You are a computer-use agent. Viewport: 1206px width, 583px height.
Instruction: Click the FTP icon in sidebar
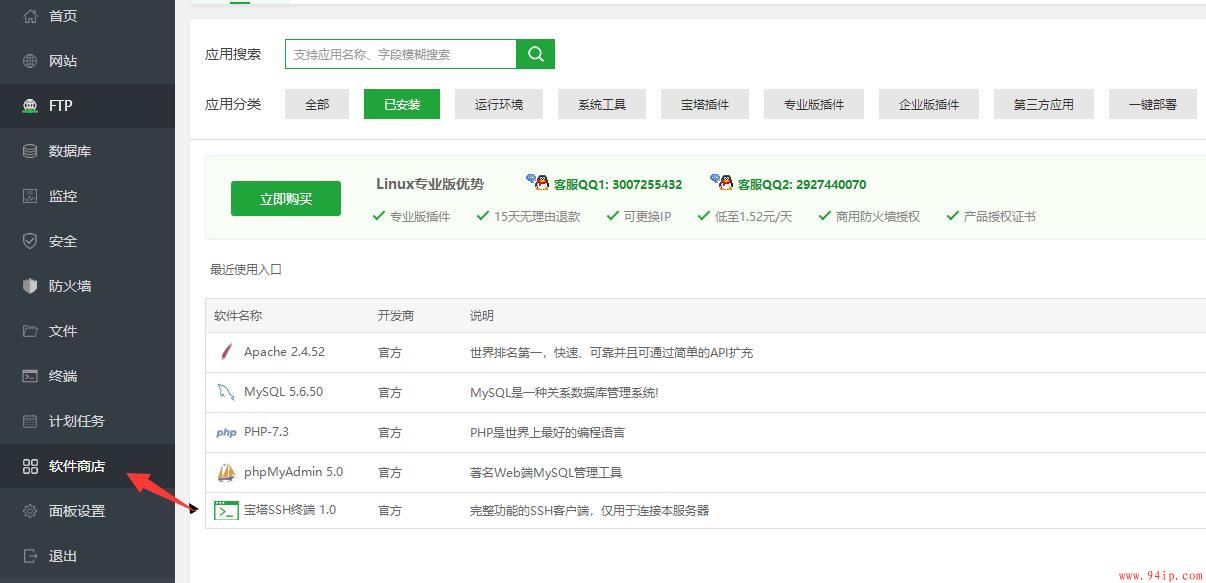click(30, 106)
